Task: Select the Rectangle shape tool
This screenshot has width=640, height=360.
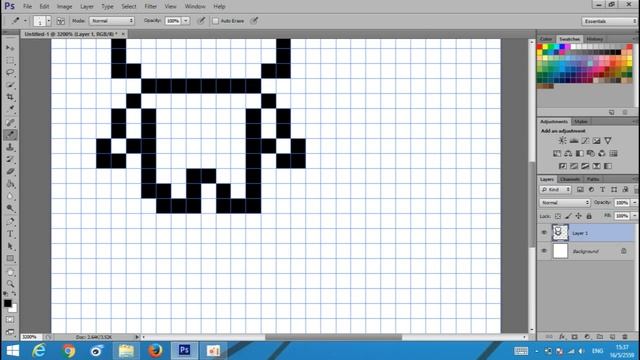Action: [x=10, y=259]
